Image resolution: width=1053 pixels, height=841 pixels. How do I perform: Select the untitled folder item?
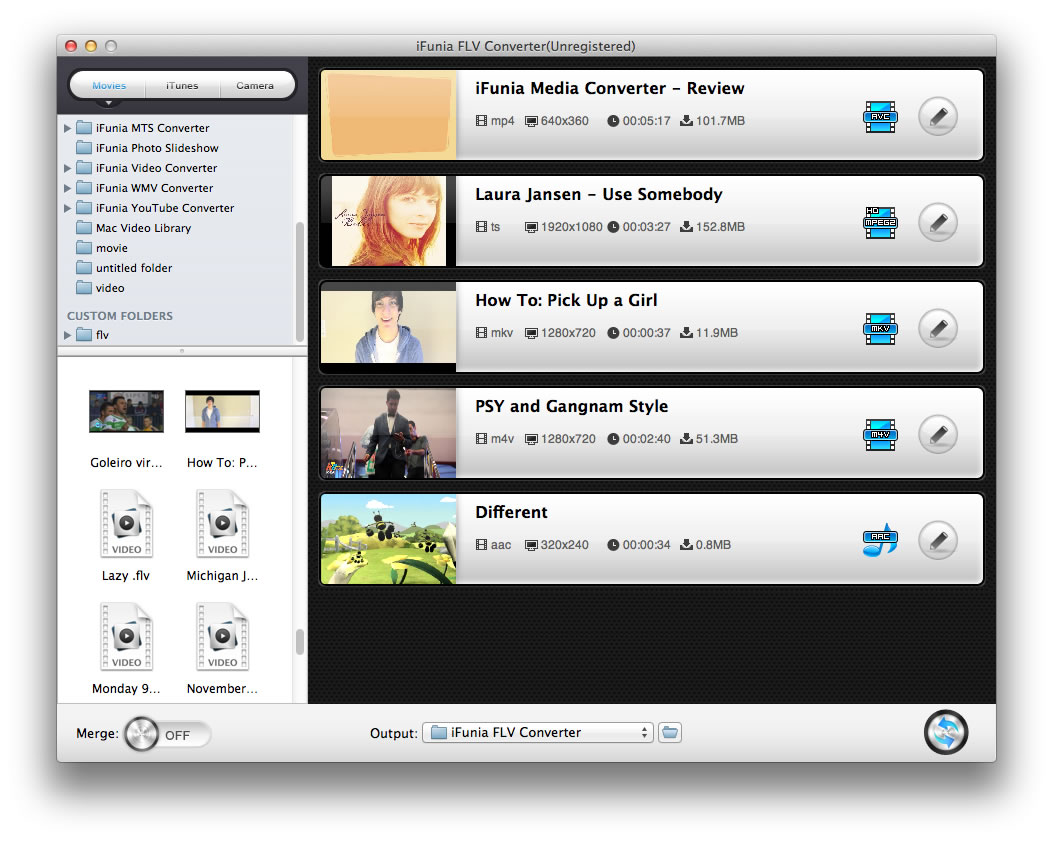(124, 268)
